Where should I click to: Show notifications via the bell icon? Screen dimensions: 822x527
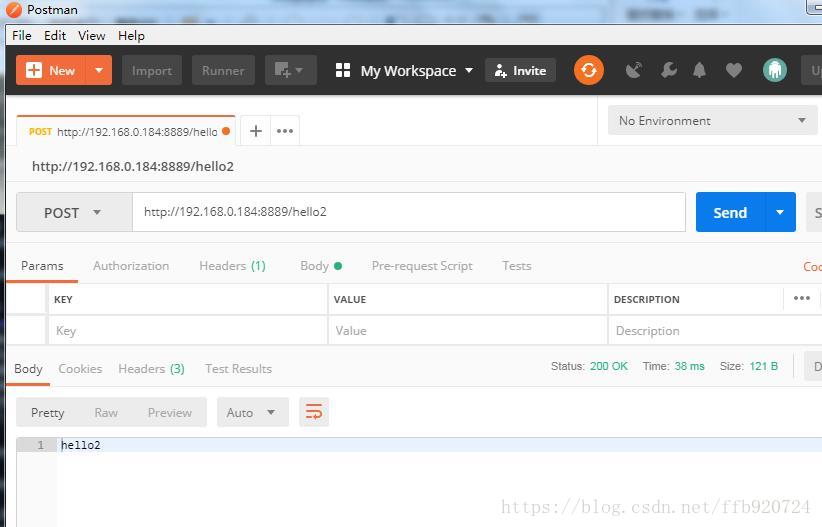click(699, 70)
